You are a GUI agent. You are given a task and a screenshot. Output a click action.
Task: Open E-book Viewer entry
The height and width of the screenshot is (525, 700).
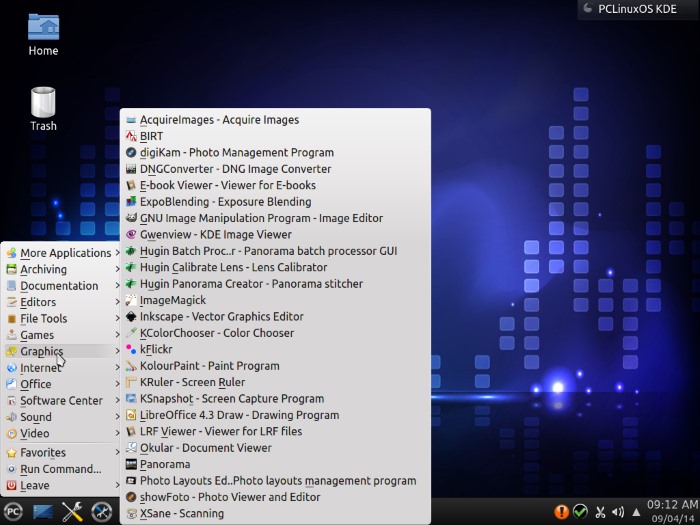275,185
